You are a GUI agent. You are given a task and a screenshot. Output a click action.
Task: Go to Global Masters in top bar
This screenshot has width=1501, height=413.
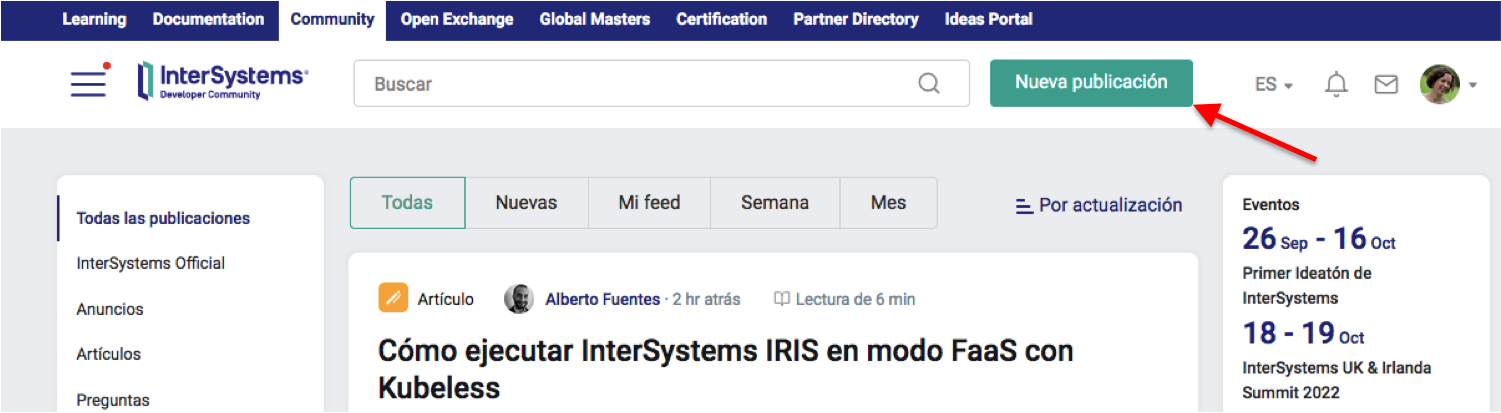594,19
